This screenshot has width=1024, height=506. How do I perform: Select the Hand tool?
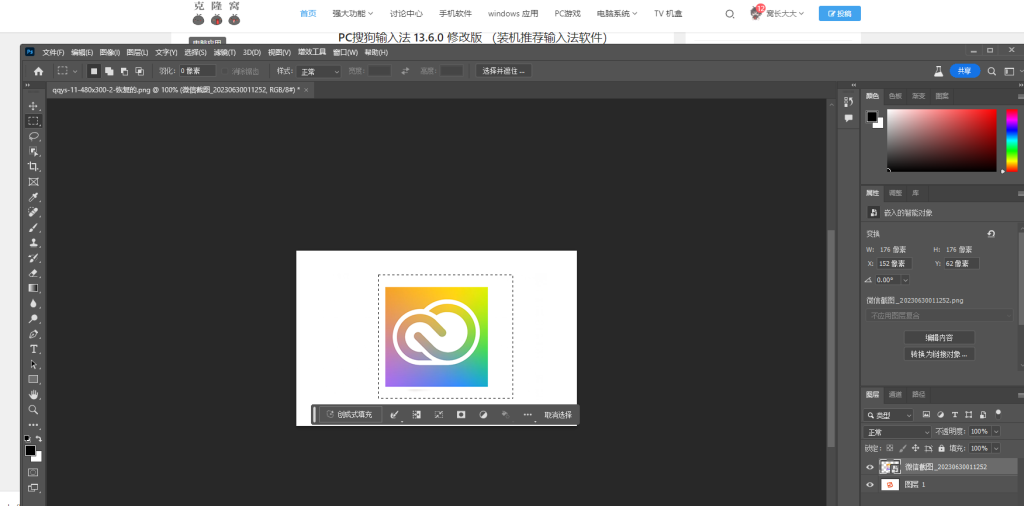(33, 395)
